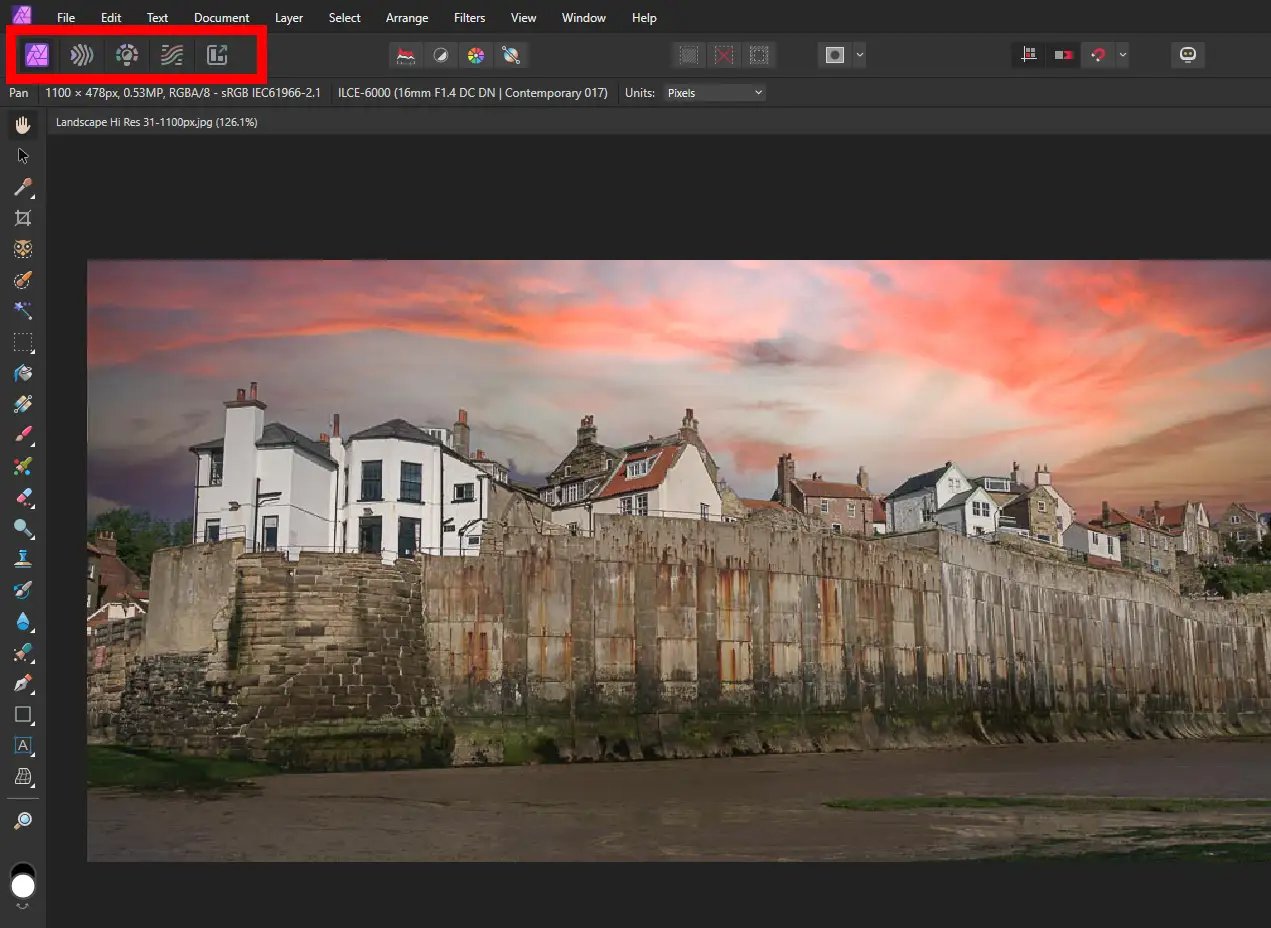Select the Rectangular Marquee tool
Viewport: 1271px width, 928px height.
coord(23,342)
